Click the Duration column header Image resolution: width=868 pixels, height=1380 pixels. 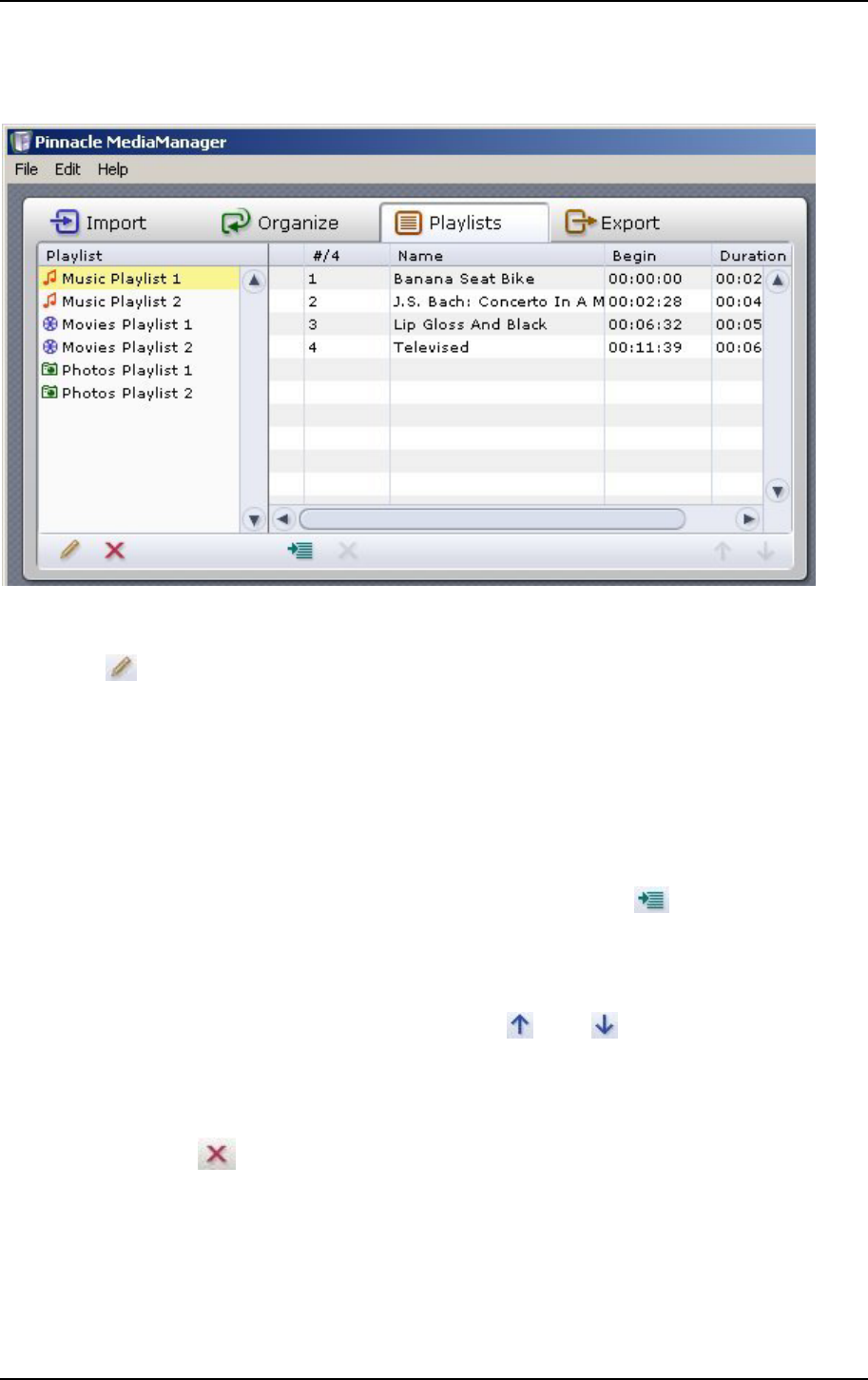tap(751, 255)
